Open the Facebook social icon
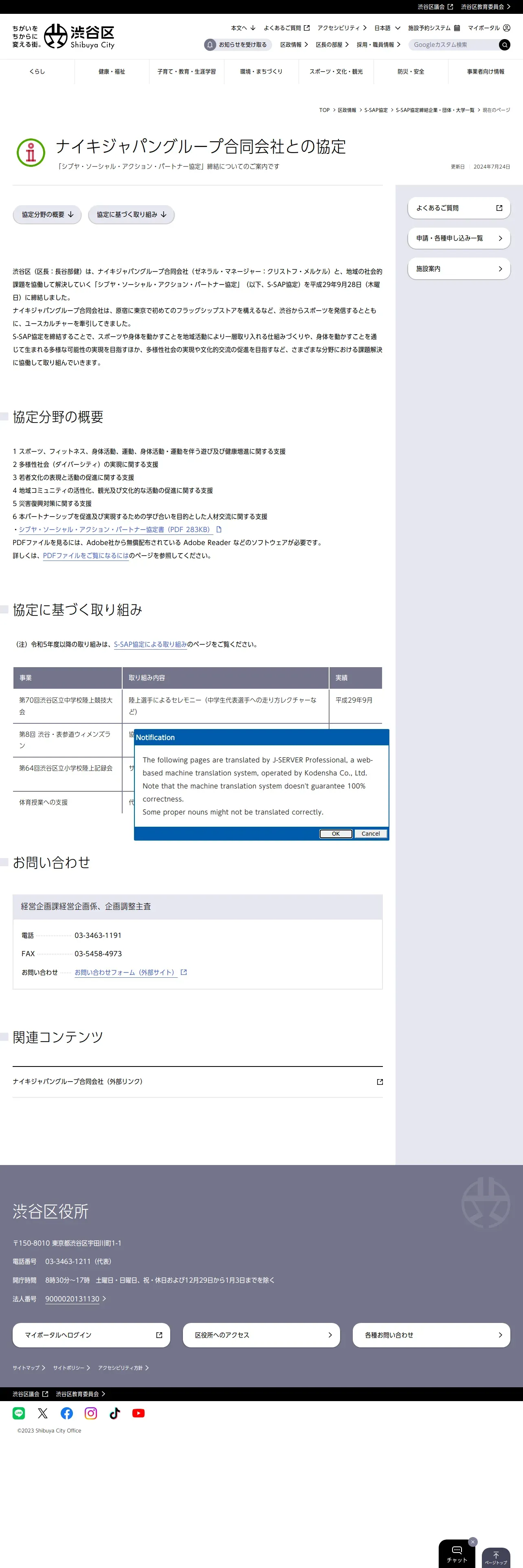 [x=66, y=1413]
